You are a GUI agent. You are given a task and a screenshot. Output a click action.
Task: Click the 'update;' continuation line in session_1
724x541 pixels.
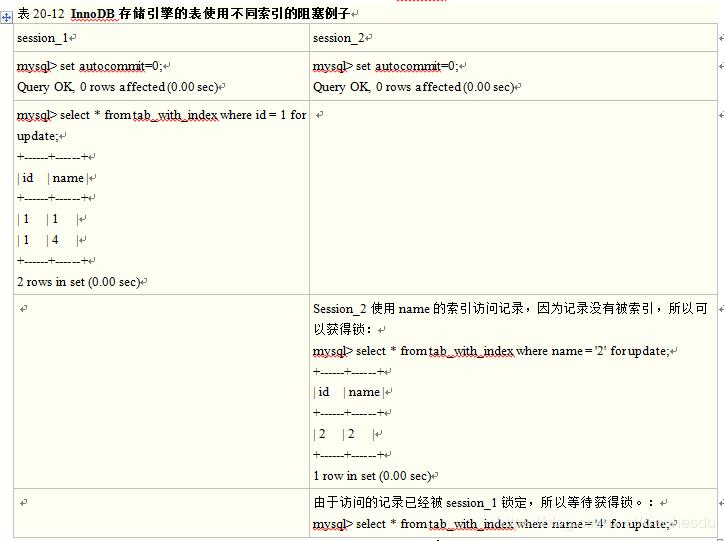38,136
